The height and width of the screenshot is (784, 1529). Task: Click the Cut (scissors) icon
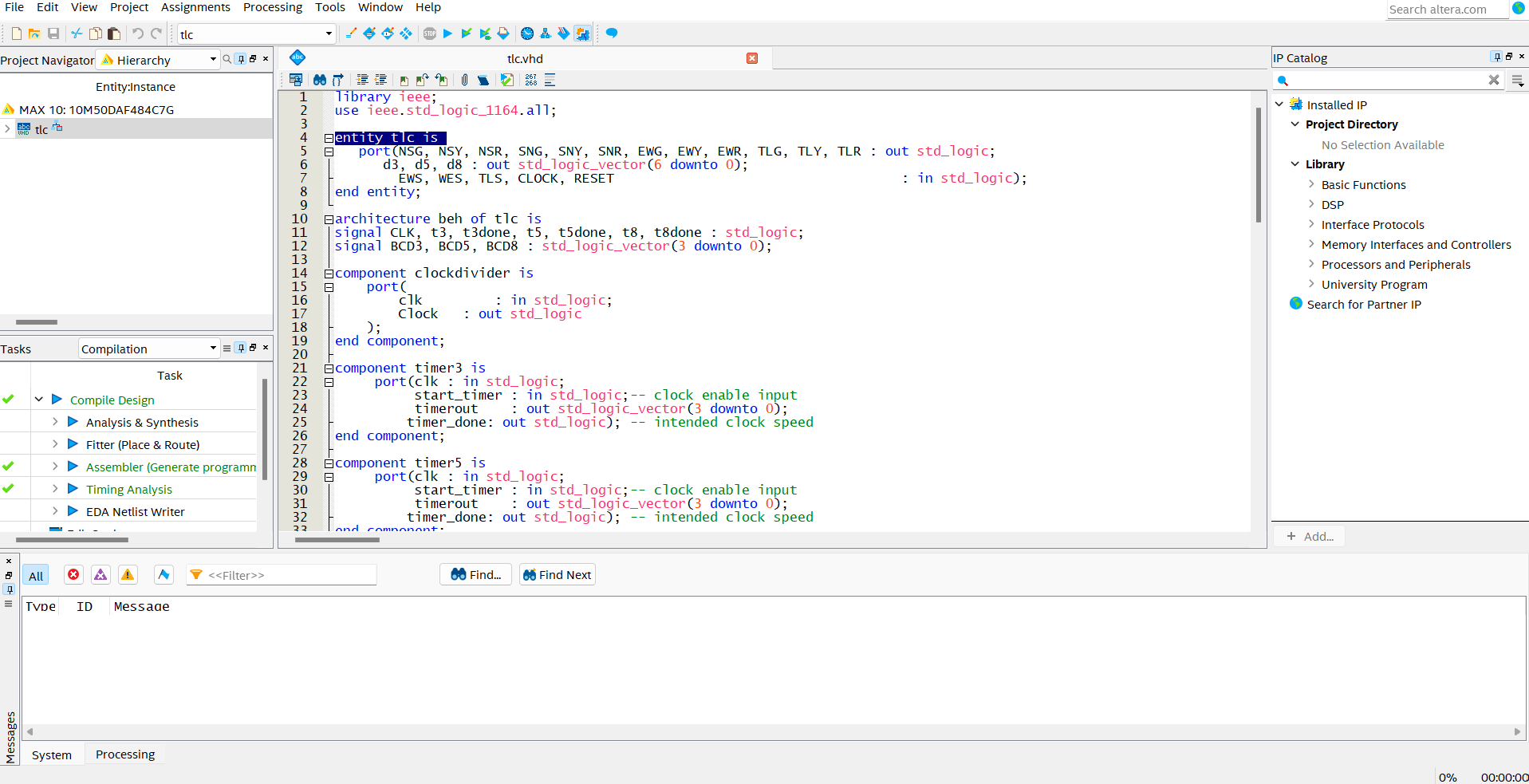pos(77,33)
